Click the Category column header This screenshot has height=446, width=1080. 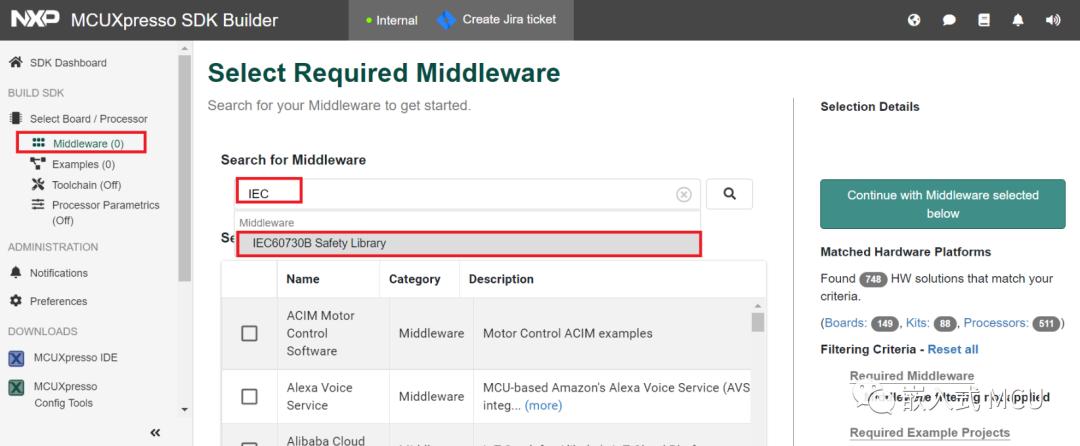[415, 279]
